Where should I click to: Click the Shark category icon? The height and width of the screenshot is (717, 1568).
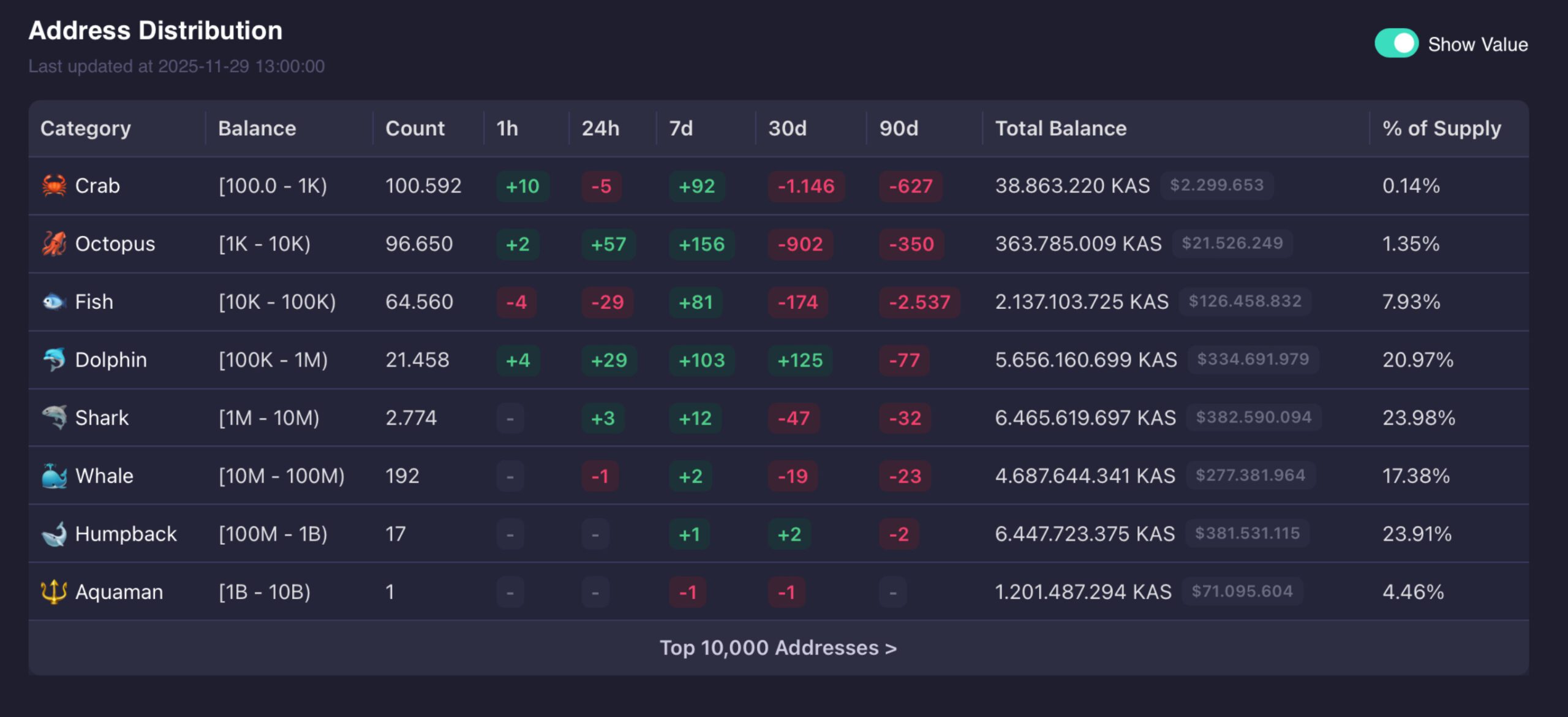tap(54, 417)
